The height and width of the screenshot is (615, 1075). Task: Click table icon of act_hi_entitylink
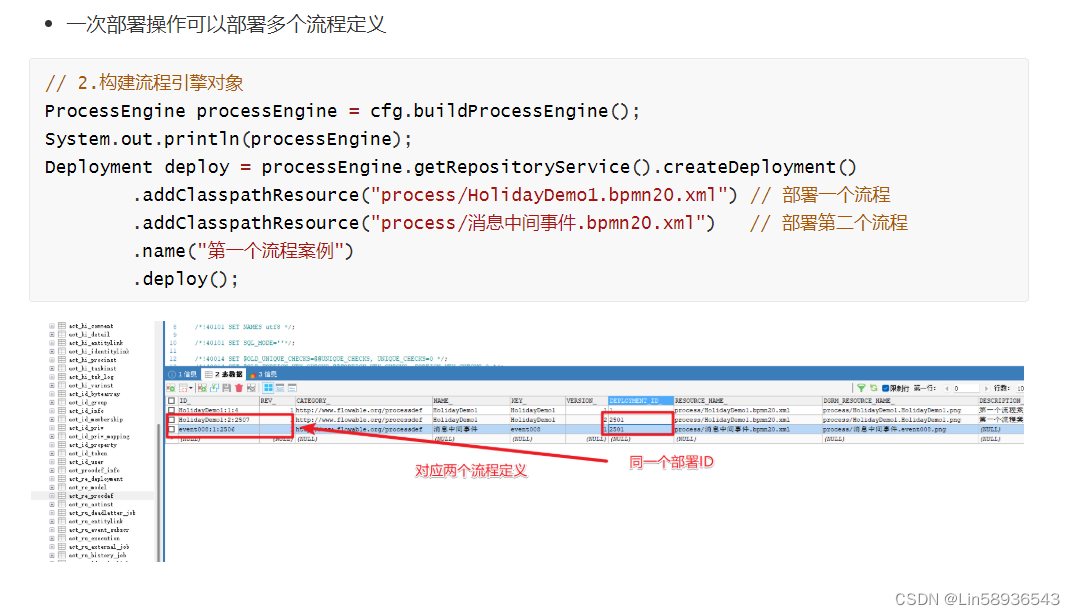pos(62,342)
